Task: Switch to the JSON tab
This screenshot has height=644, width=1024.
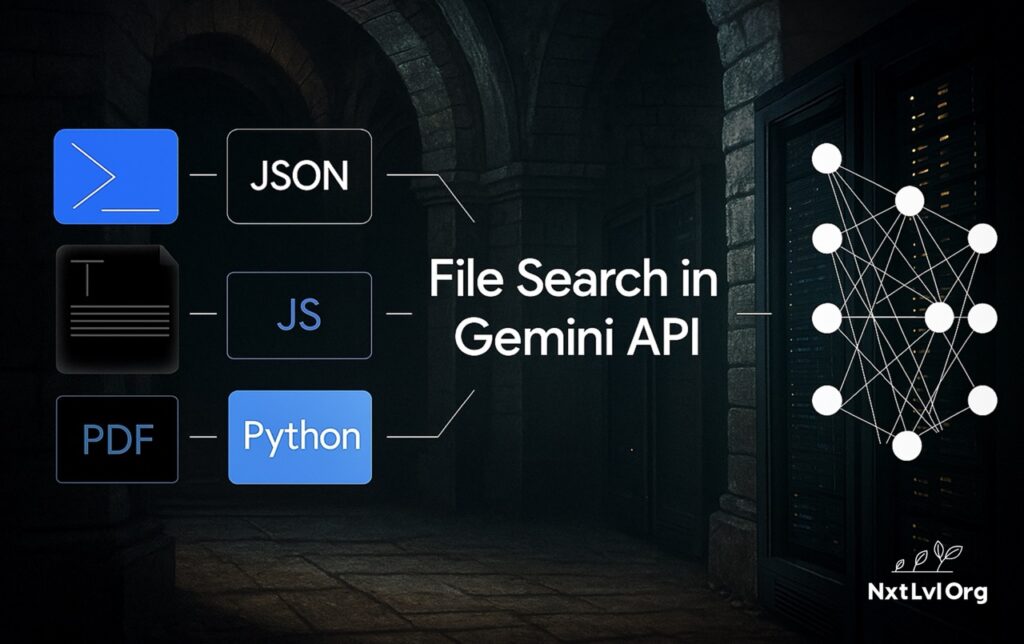Action: click(299, 176)
